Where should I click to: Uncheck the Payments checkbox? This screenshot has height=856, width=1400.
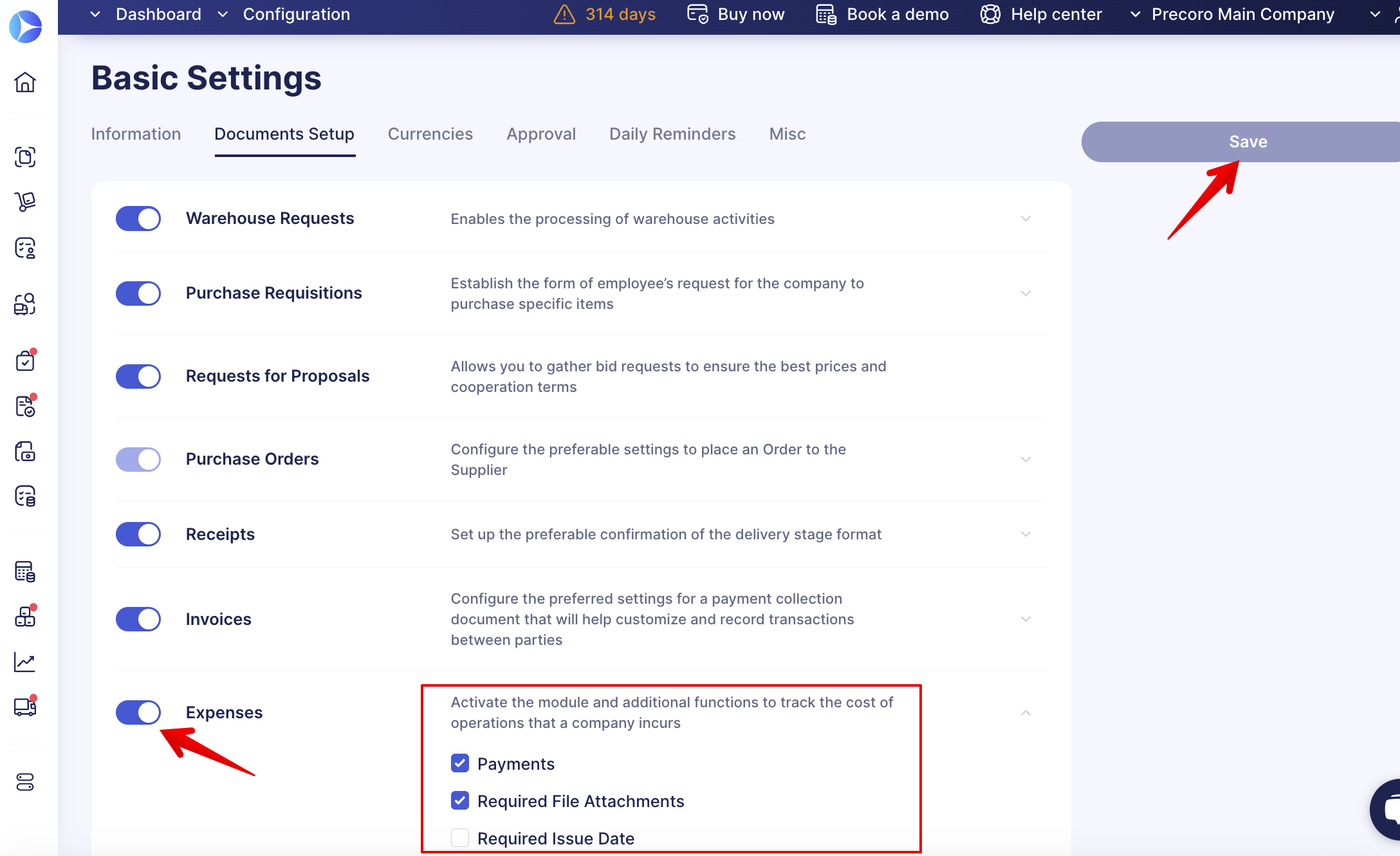tap(460, 763)
